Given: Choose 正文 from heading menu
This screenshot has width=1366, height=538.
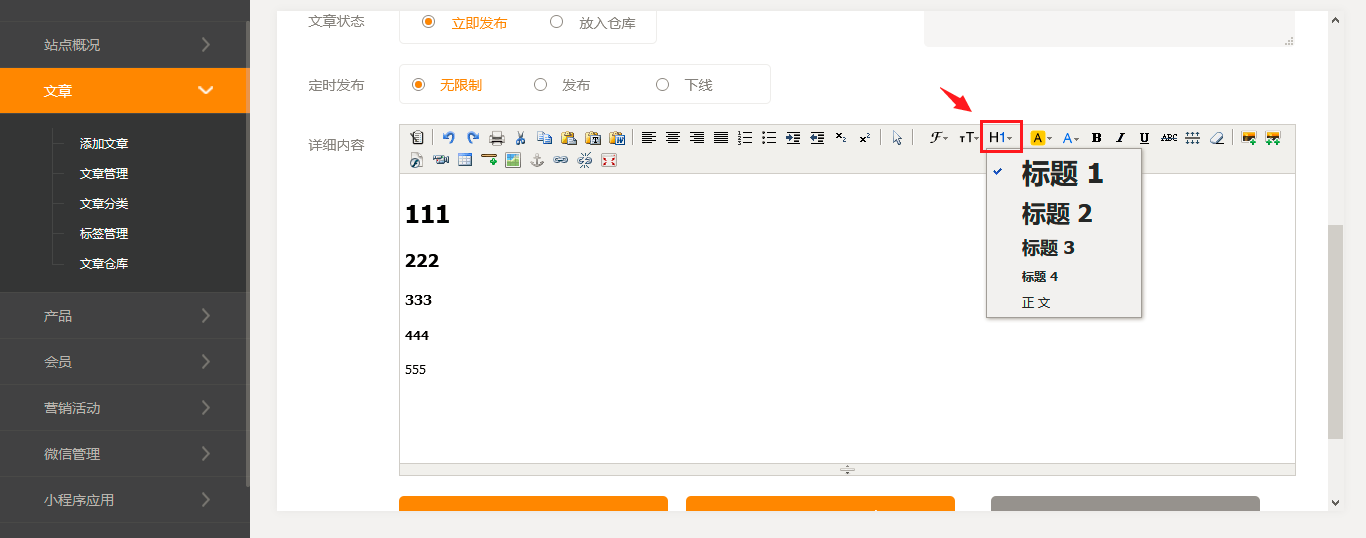Looking at the screenshot, I should (1036, 303).
